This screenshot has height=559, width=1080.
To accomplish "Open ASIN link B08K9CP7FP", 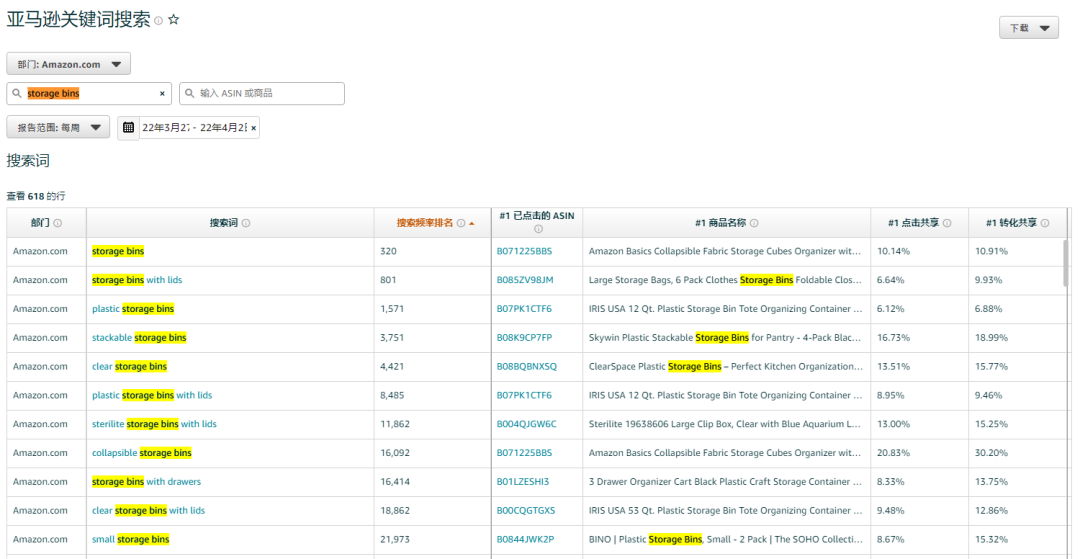I will tap(524, 338).
